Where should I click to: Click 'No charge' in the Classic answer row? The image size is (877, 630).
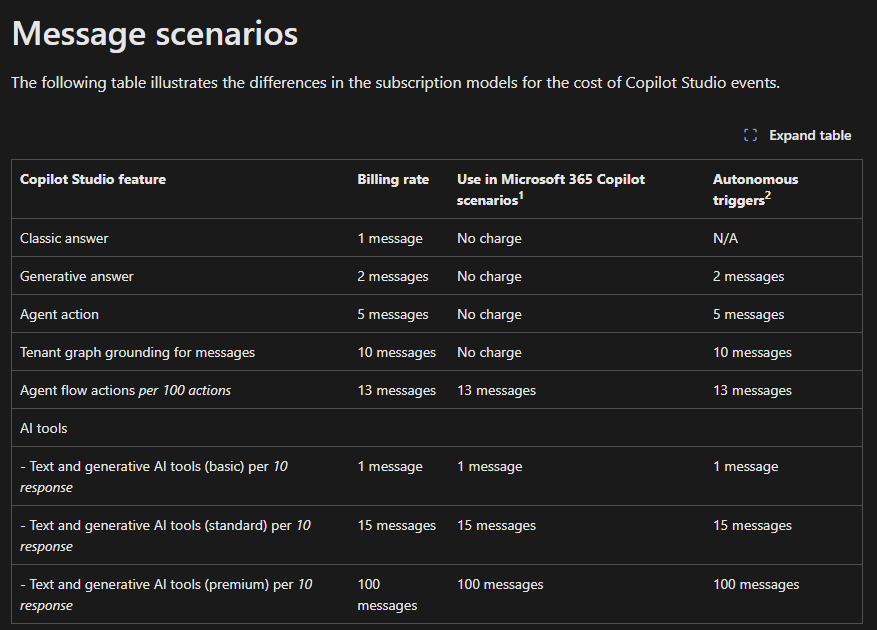click(489, 238)
